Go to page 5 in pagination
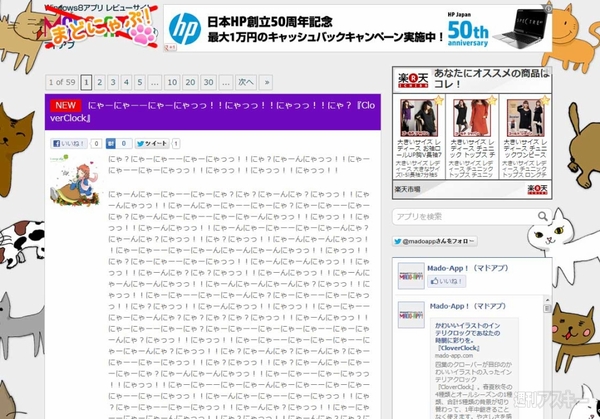The width and height of the screenshot is (600, 419). click(140, 82)
